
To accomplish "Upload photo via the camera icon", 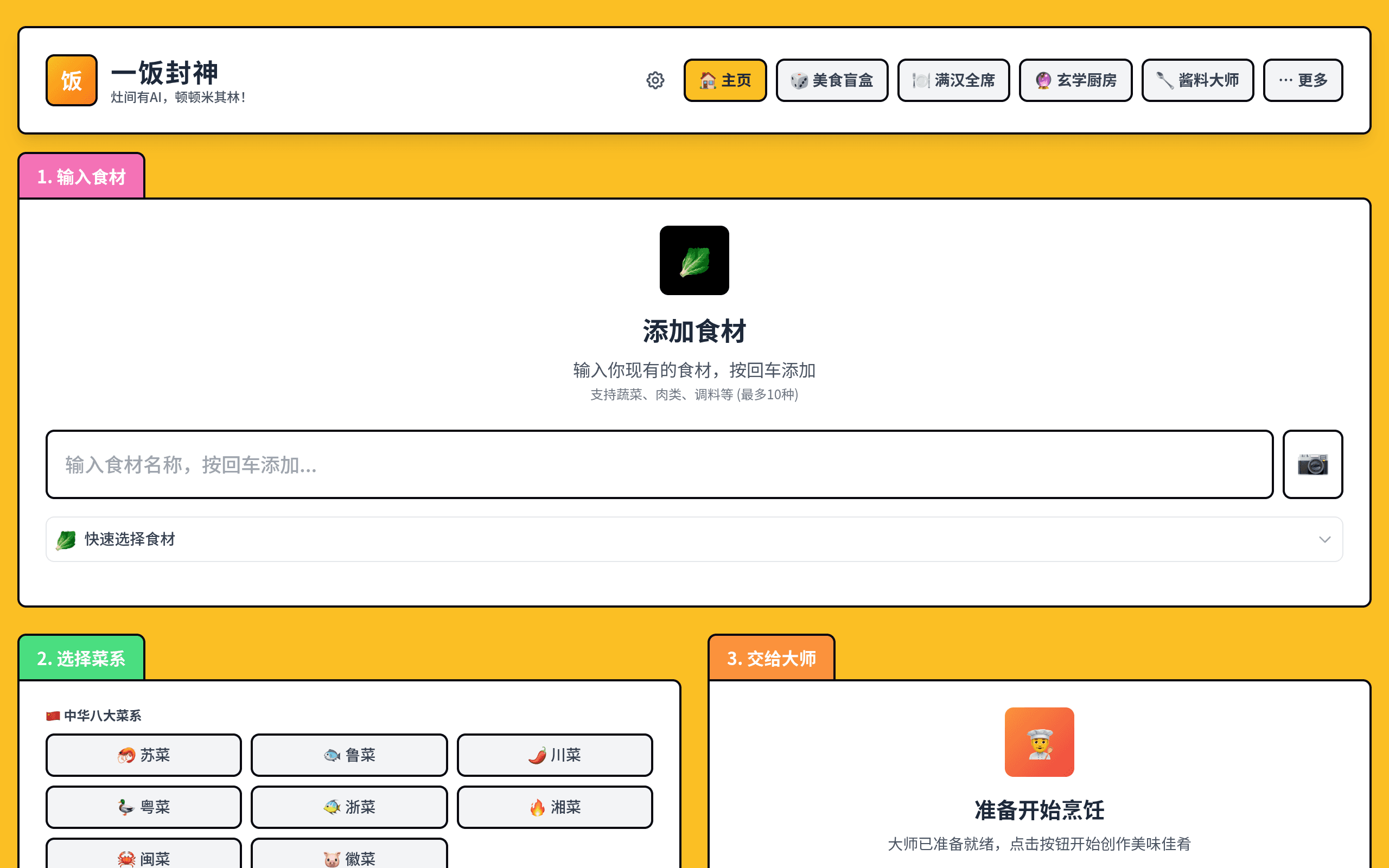I will tap(1312, 464).
